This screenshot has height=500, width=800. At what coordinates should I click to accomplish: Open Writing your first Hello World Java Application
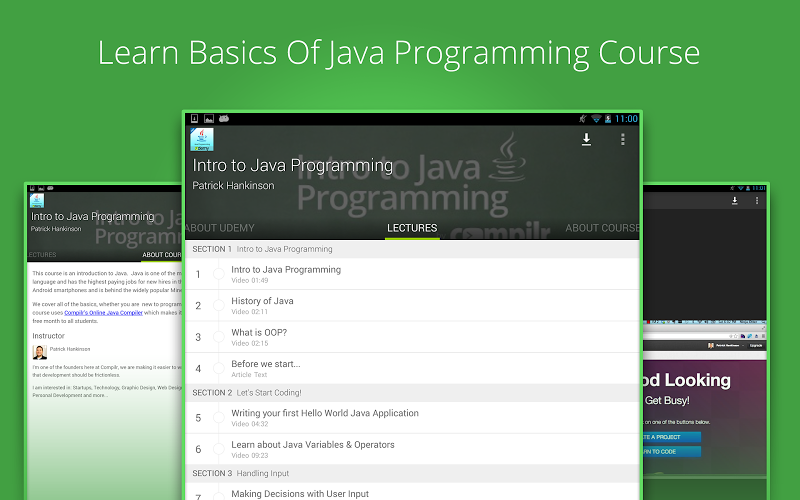pos(412,417)
